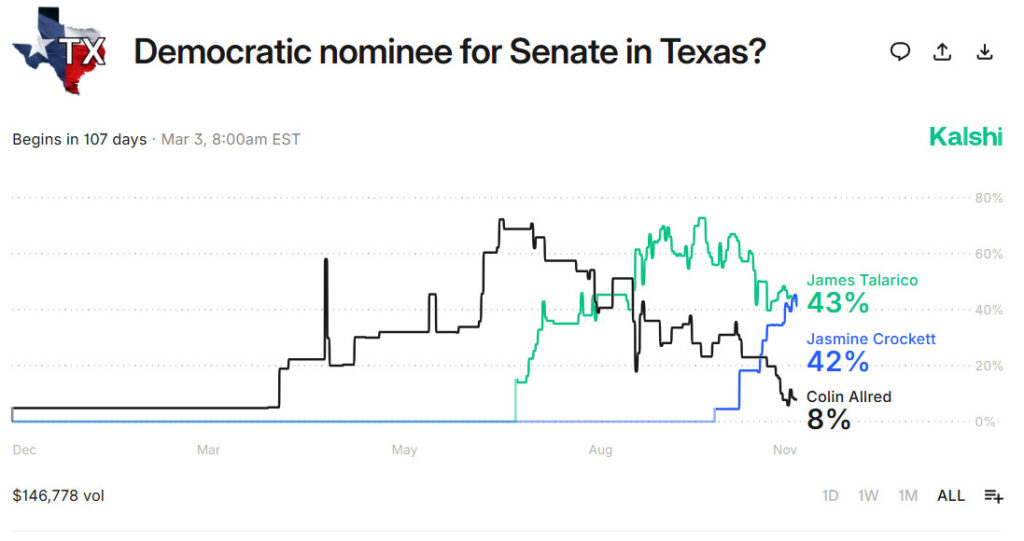Click the download chart icon
This screenshot has height=541, width=1024.
click(985, 52)
